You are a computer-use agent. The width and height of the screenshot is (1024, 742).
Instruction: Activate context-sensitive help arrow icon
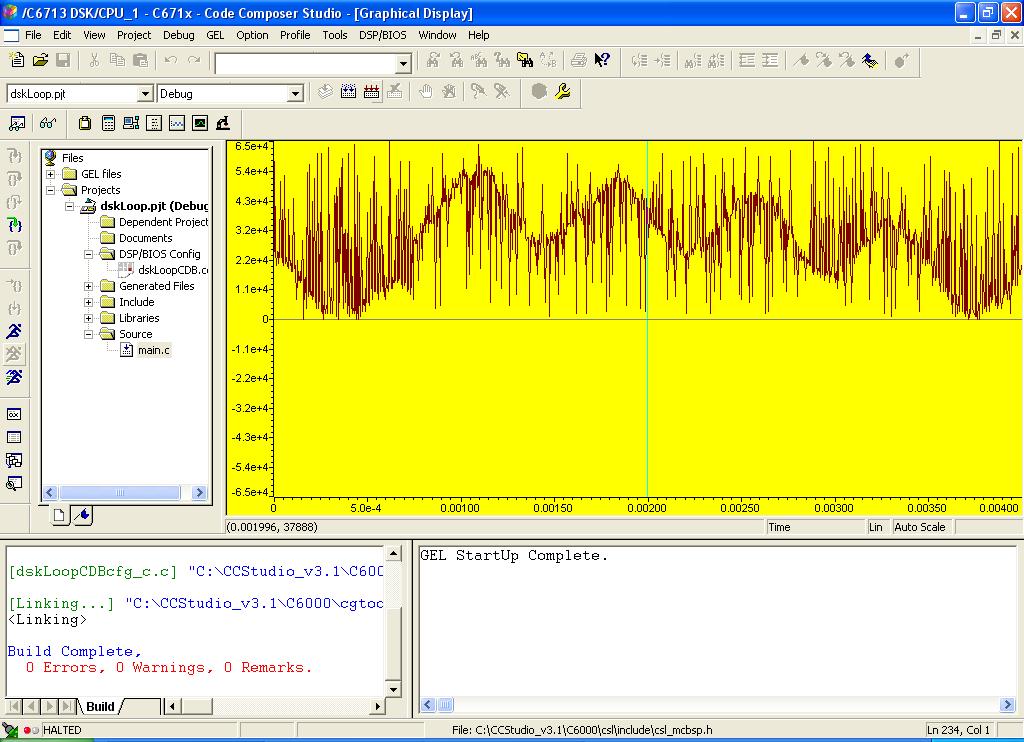[x=602, y=61]
